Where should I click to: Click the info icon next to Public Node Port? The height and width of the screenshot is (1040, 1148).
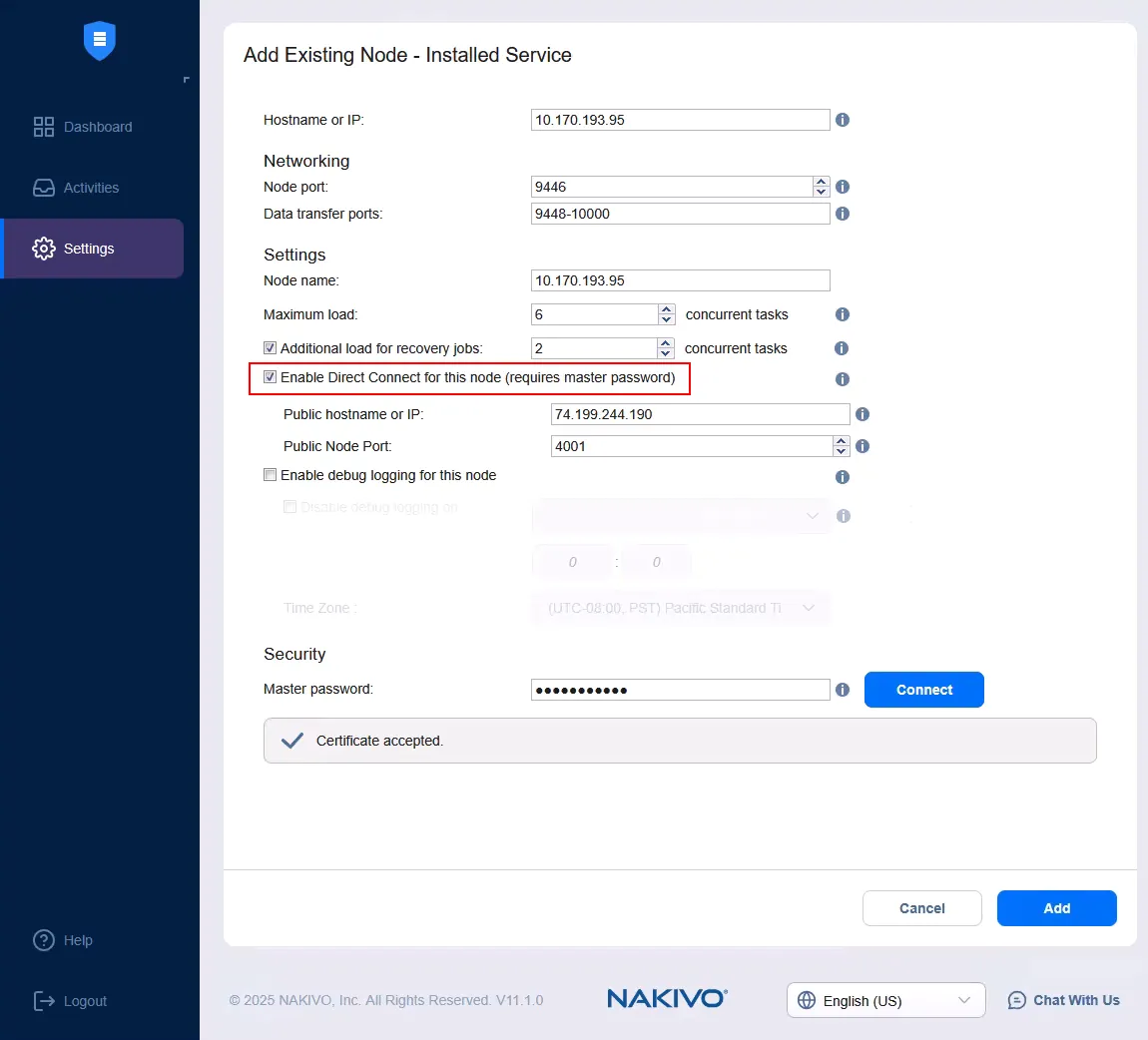[x=862, y=446]
